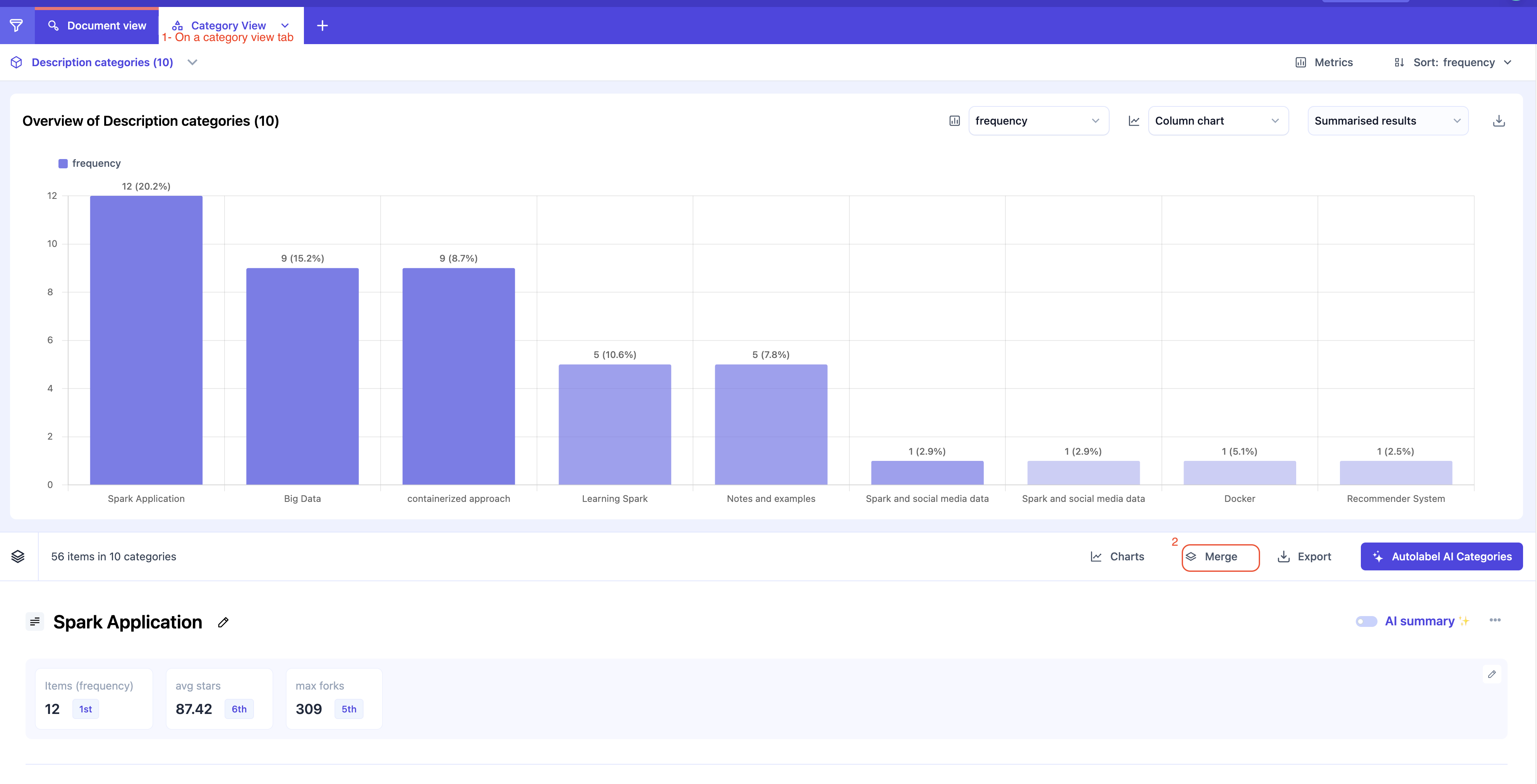Open the Summarised results dropdown
The image size is (1537, 784).
pyautogui.click(x=1387, y=121)
